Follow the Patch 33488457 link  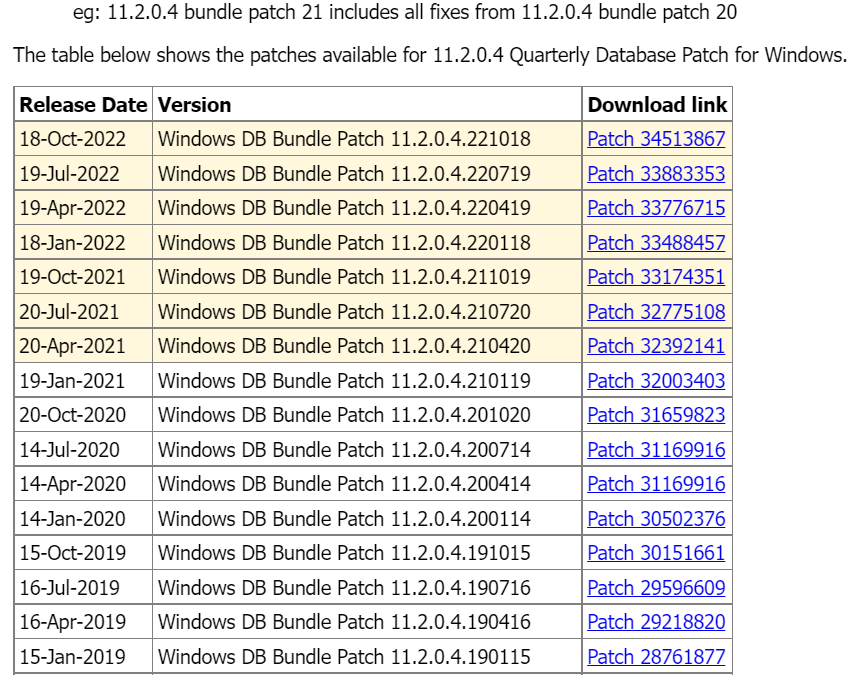656,243
